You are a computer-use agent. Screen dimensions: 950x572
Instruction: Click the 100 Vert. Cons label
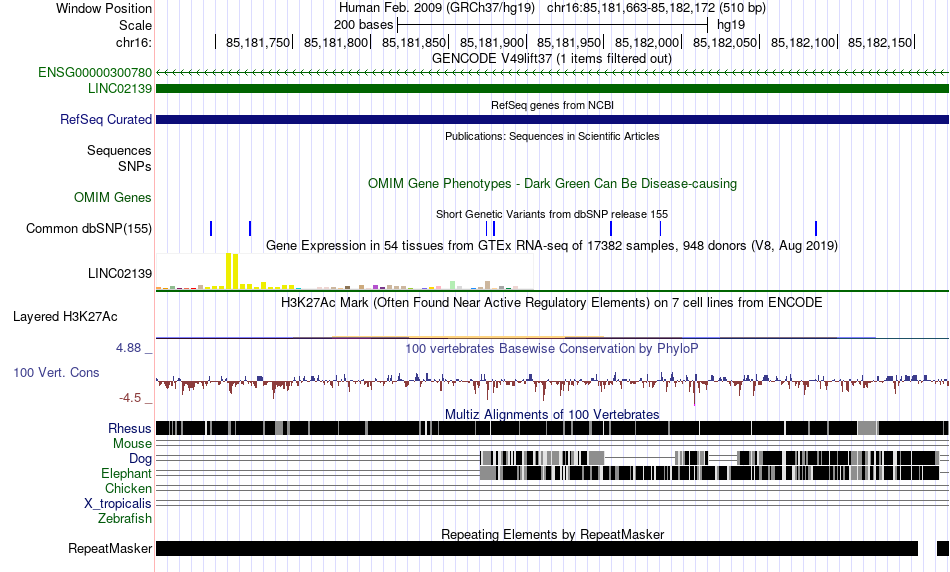[56, 373]
